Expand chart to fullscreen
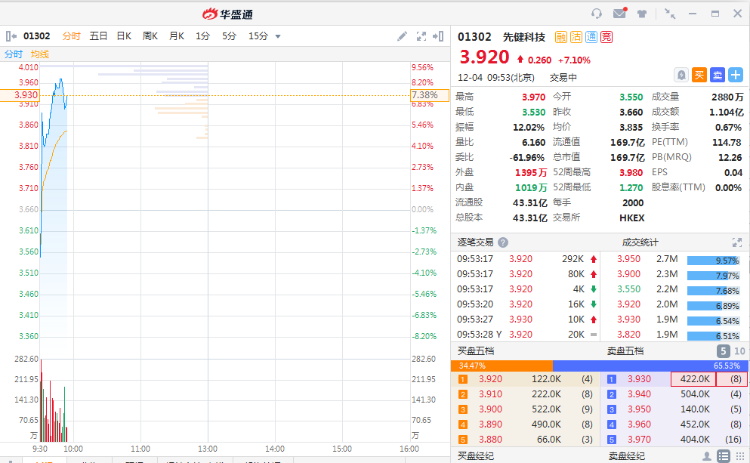Viewport: 750px width, 463px height. [421, 36]
